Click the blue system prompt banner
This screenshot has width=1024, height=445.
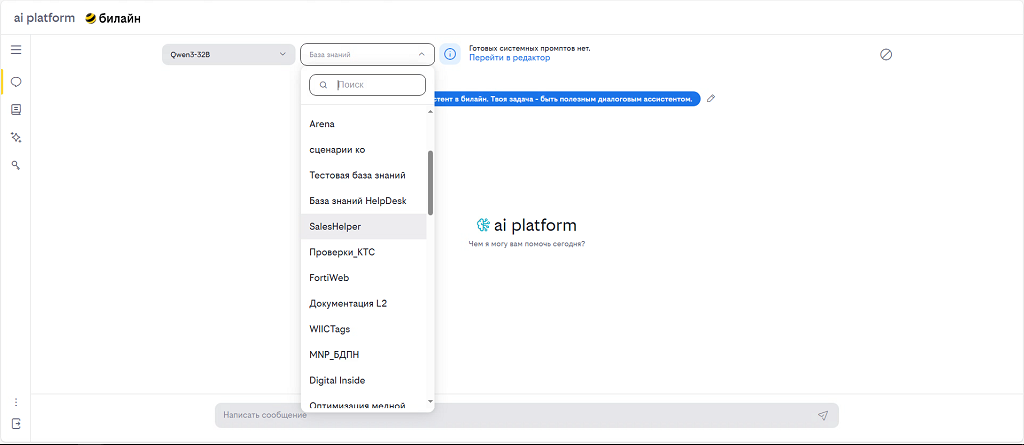[x=567, y=99]
